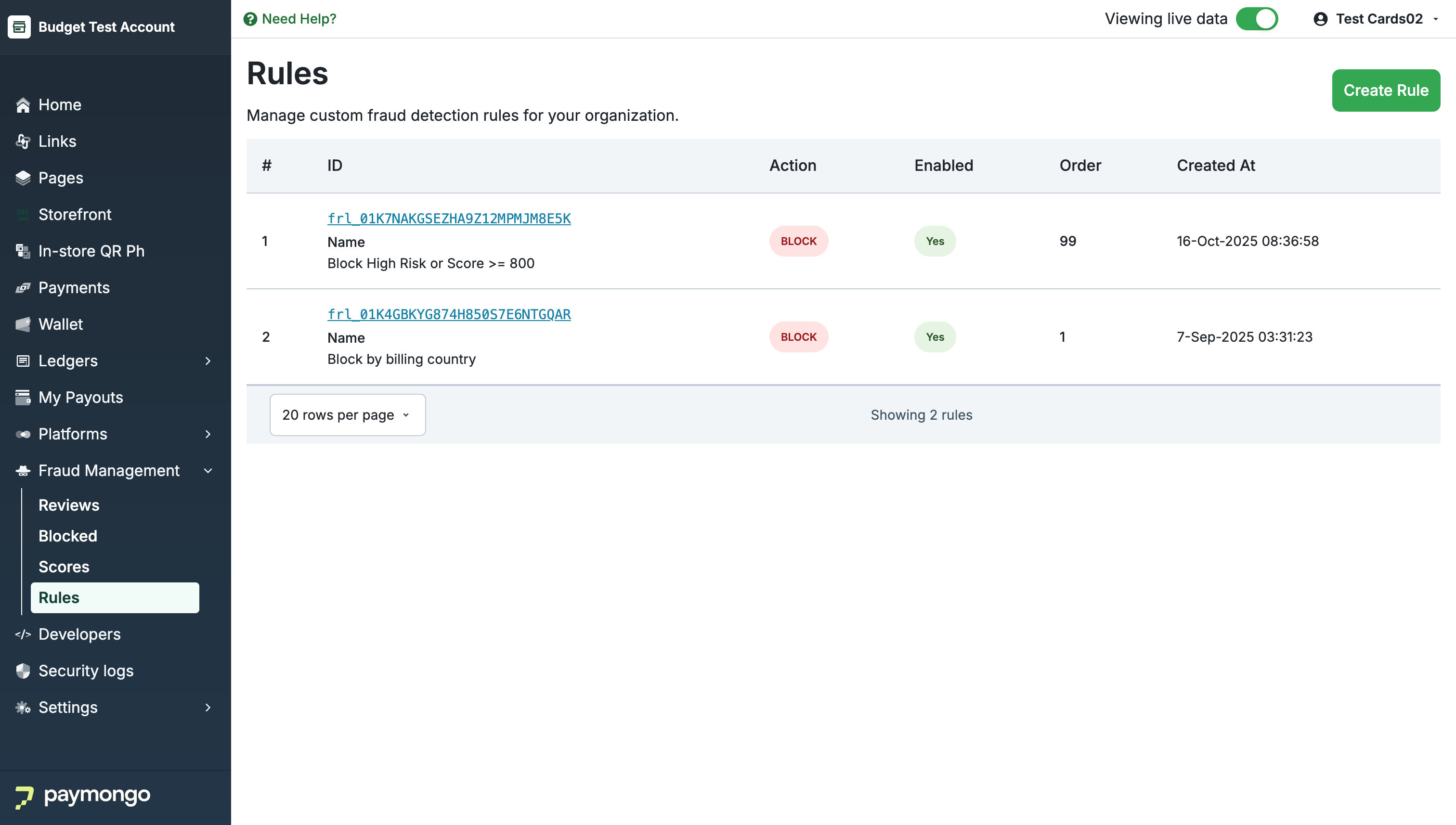Click the Need Help question mark icon

[x=250, y=19]
